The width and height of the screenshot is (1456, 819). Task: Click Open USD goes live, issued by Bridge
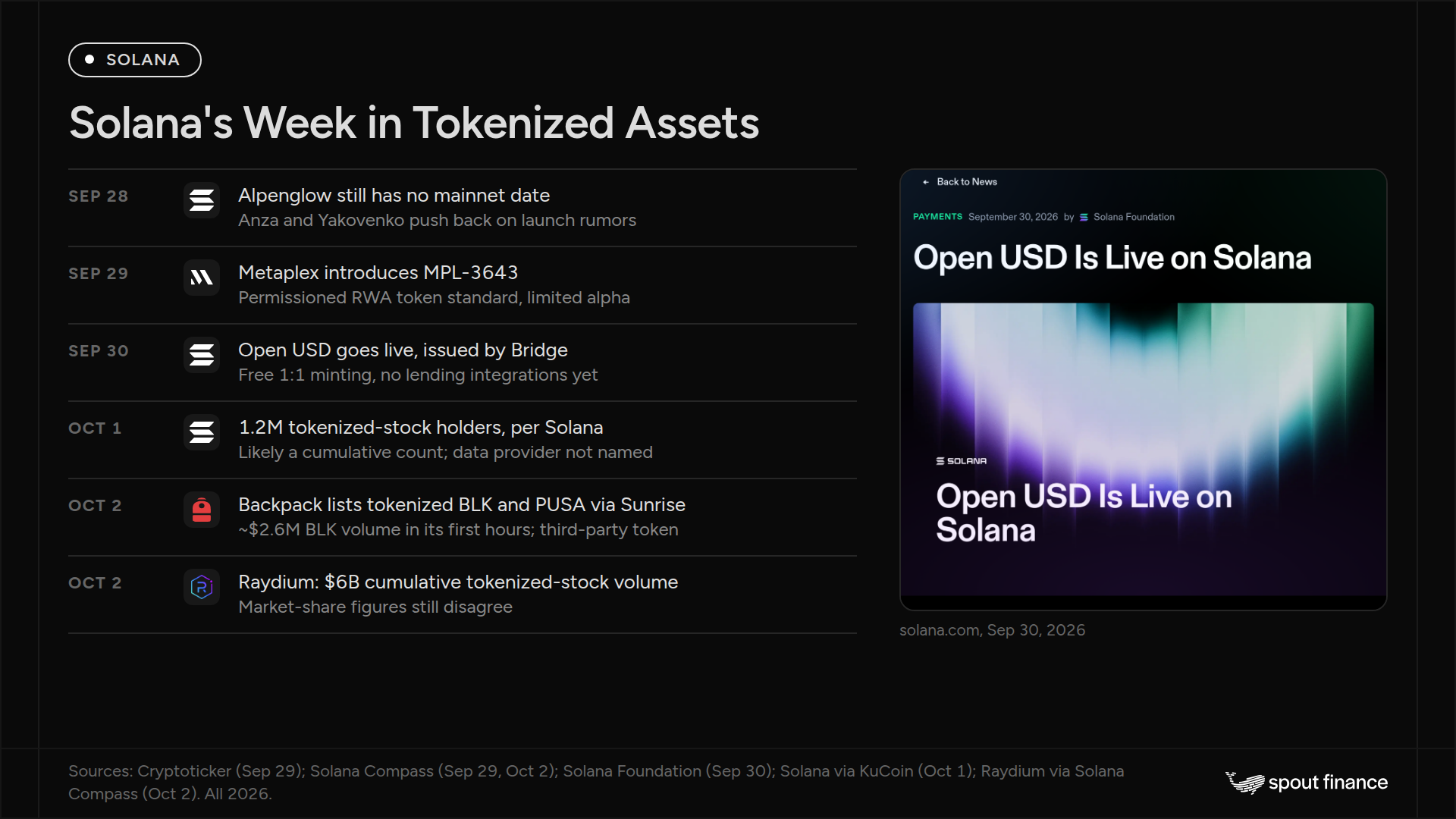[x=403, y=350]
